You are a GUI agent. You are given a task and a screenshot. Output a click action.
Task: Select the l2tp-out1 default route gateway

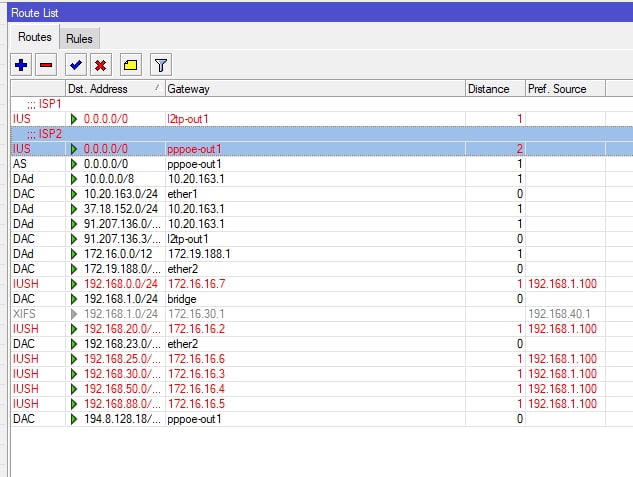tap(188, 119)
